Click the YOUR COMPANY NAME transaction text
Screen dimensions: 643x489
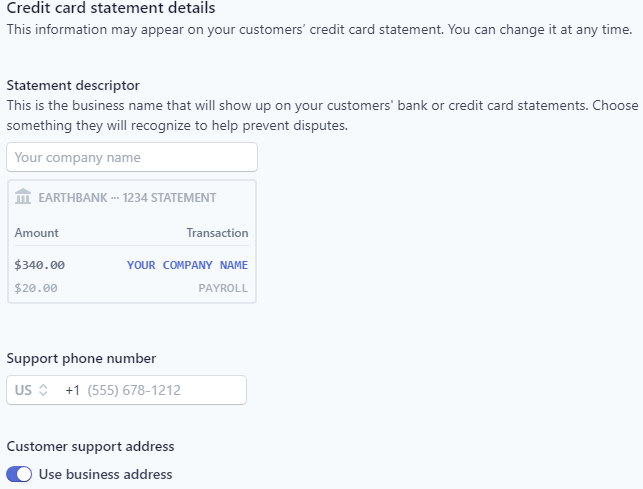187,265
